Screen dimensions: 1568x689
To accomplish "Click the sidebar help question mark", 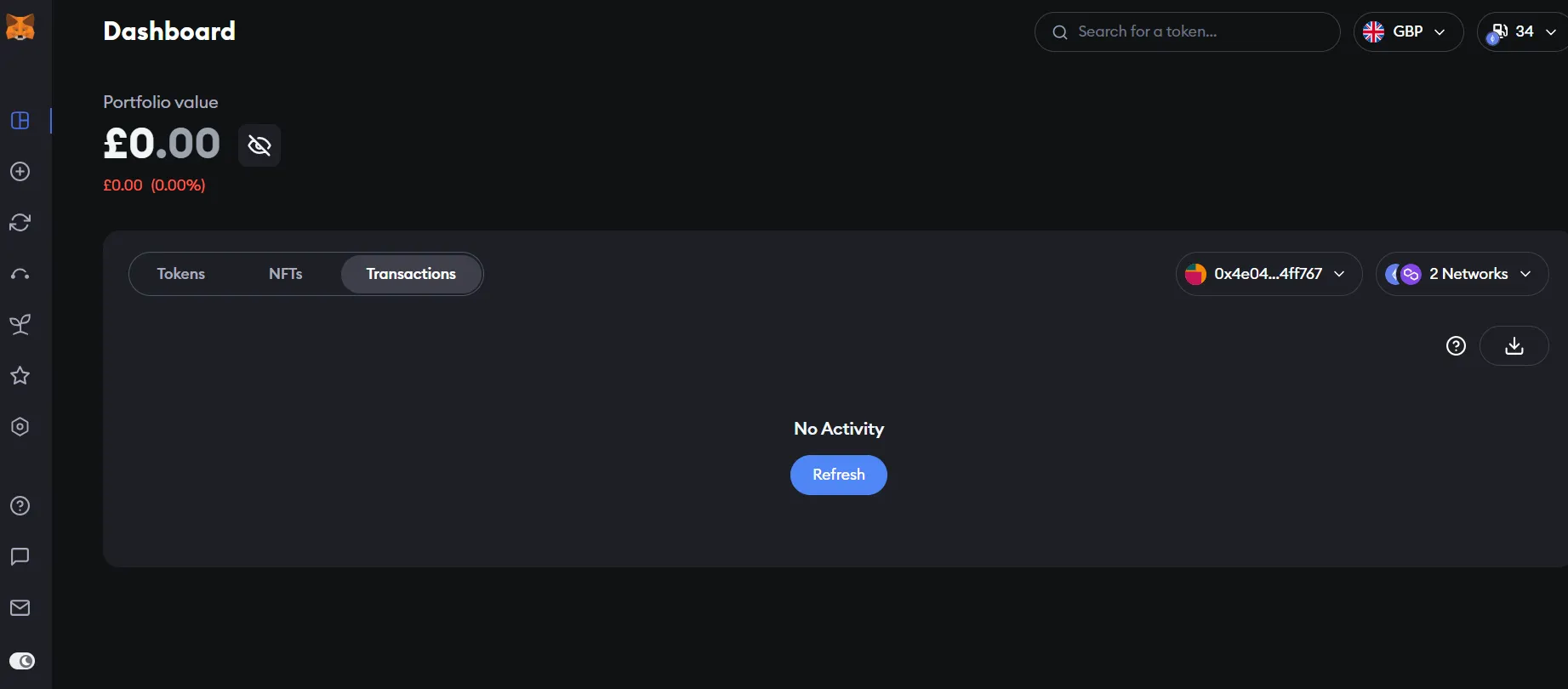I will [20, 506].
